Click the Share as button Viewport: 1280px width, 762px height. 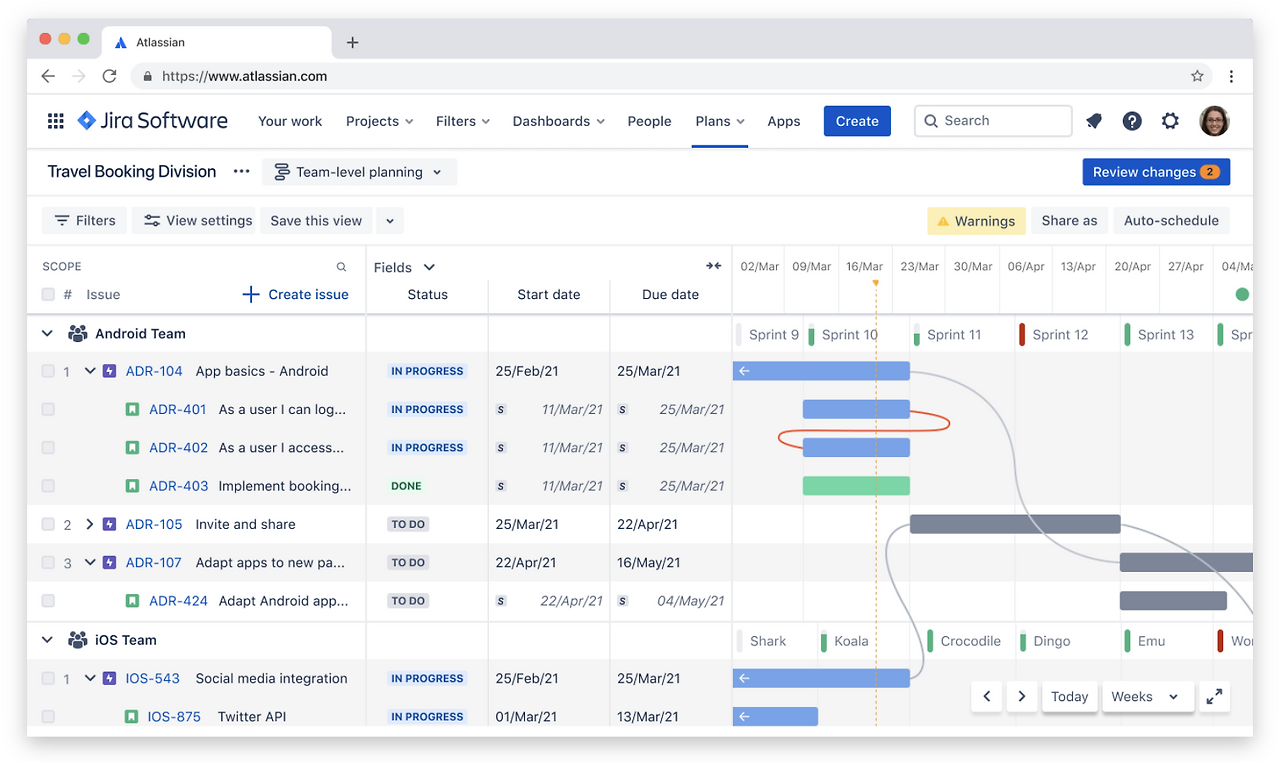1069,221
